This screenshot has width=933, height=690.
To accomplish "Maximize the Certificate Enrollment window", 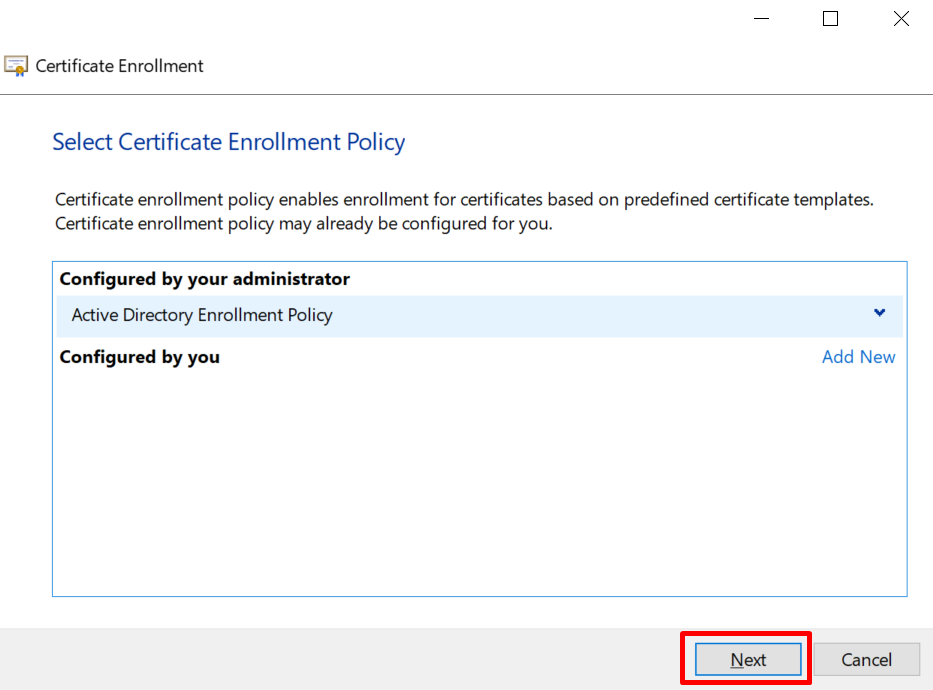I will coord(831,18).
